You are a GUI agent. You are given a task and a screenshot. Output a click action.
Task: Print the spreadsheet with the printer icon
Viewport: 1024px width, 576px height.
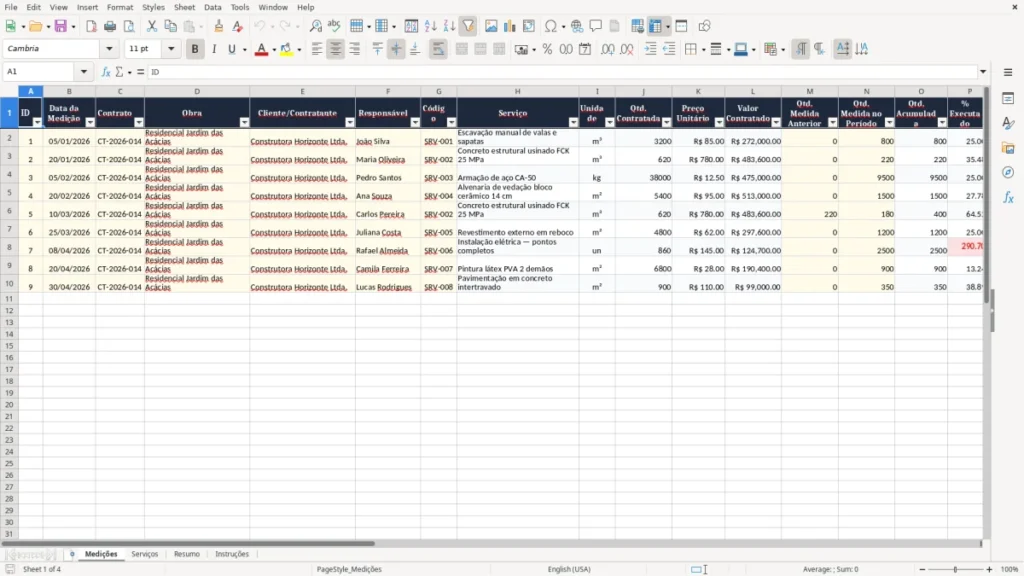[110, 26]
